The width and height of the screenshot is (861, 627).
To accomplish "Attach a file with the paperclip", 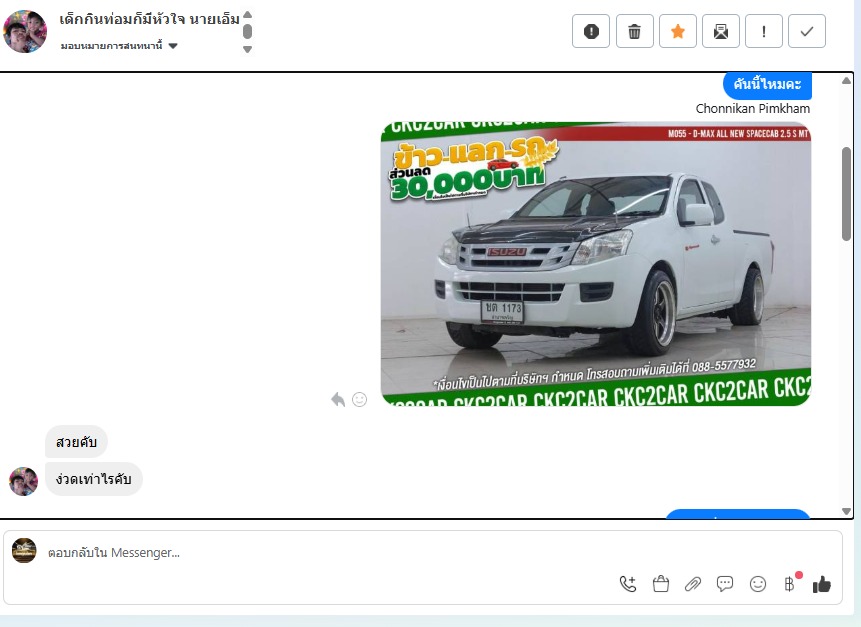I will tap(693, 584).
